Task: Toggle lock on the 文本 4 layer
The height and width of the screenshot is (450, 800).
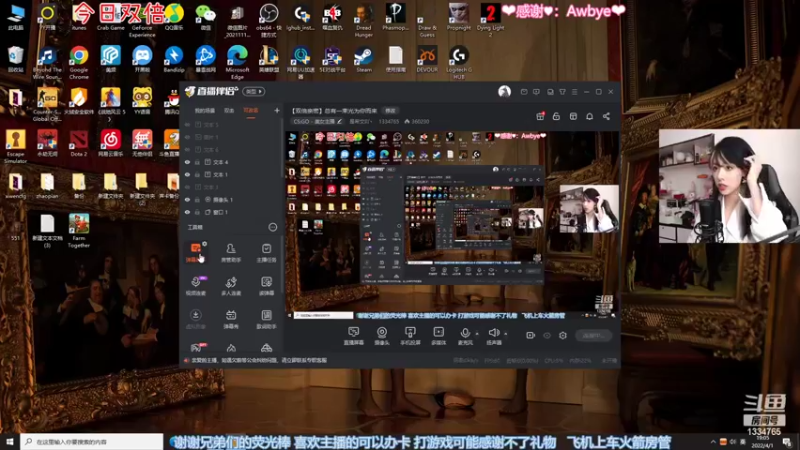Action: 197,162
